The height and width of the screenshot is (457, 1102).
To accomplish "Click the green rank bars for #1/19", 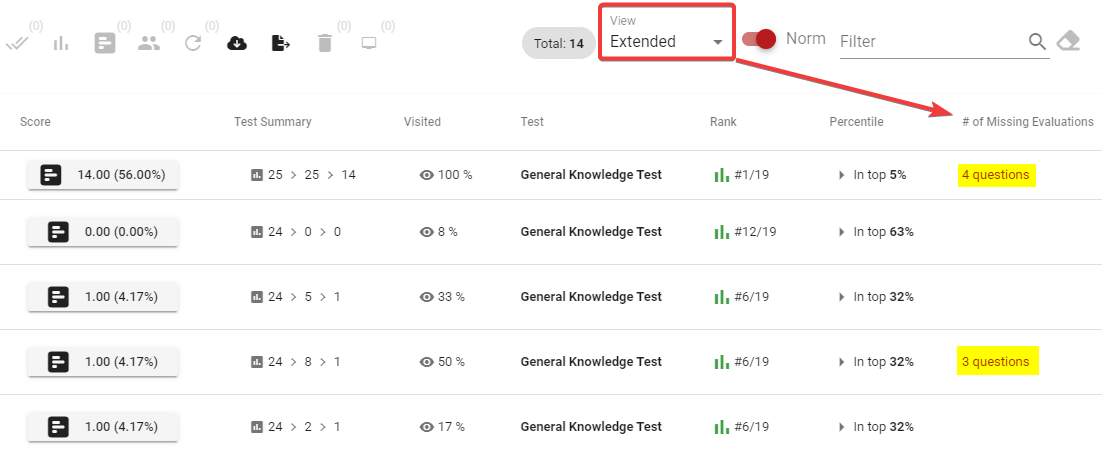I will tap(721, 175).
